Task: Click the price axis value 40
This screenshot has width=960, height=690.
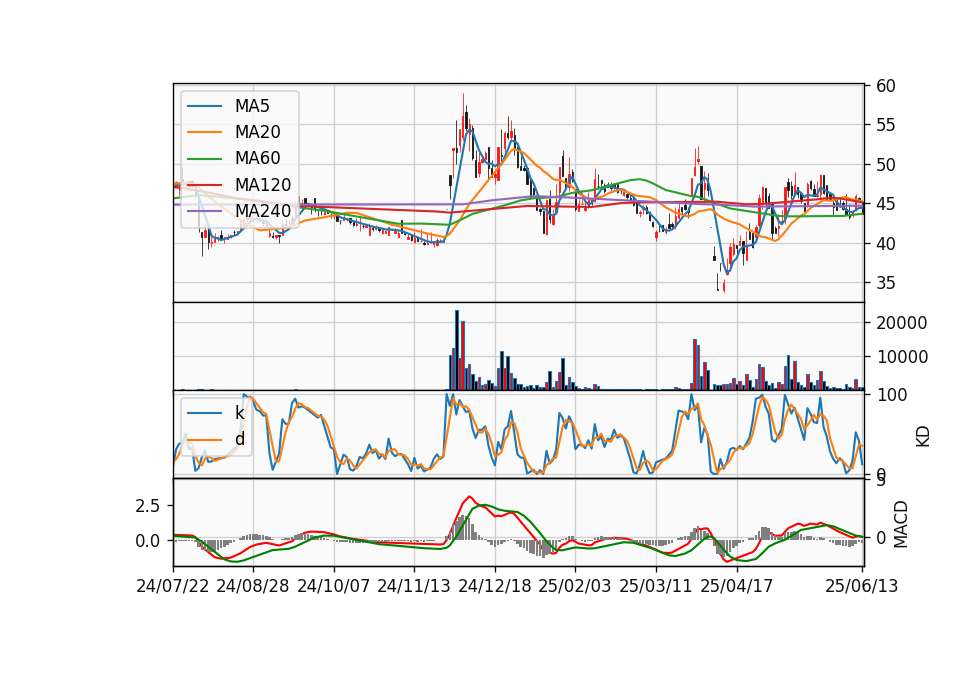Action: [x=886, y=244]
